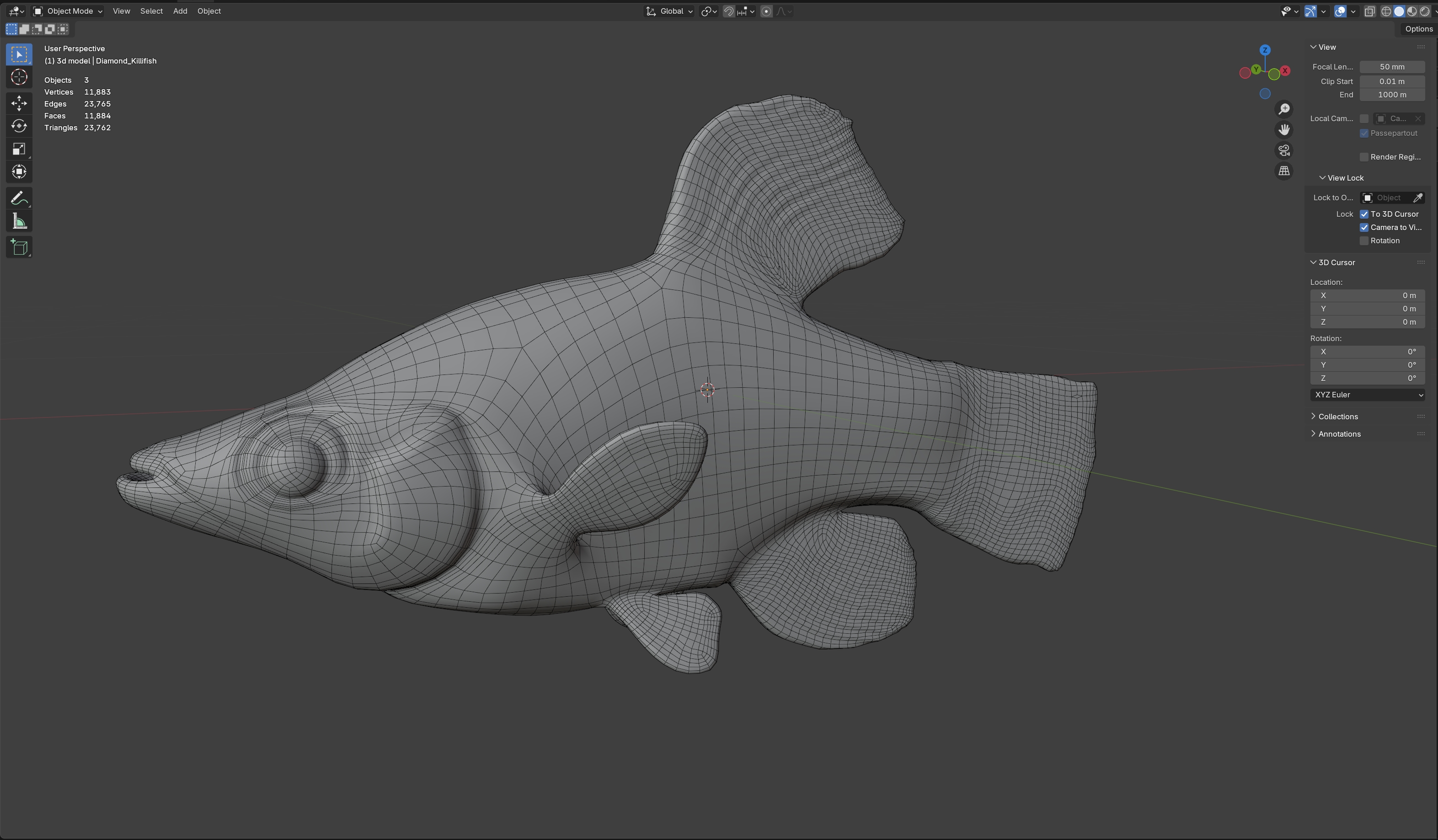The image size is (1438, 840).
Task: Expand the Collections panel
Action: click(1337, 417)
